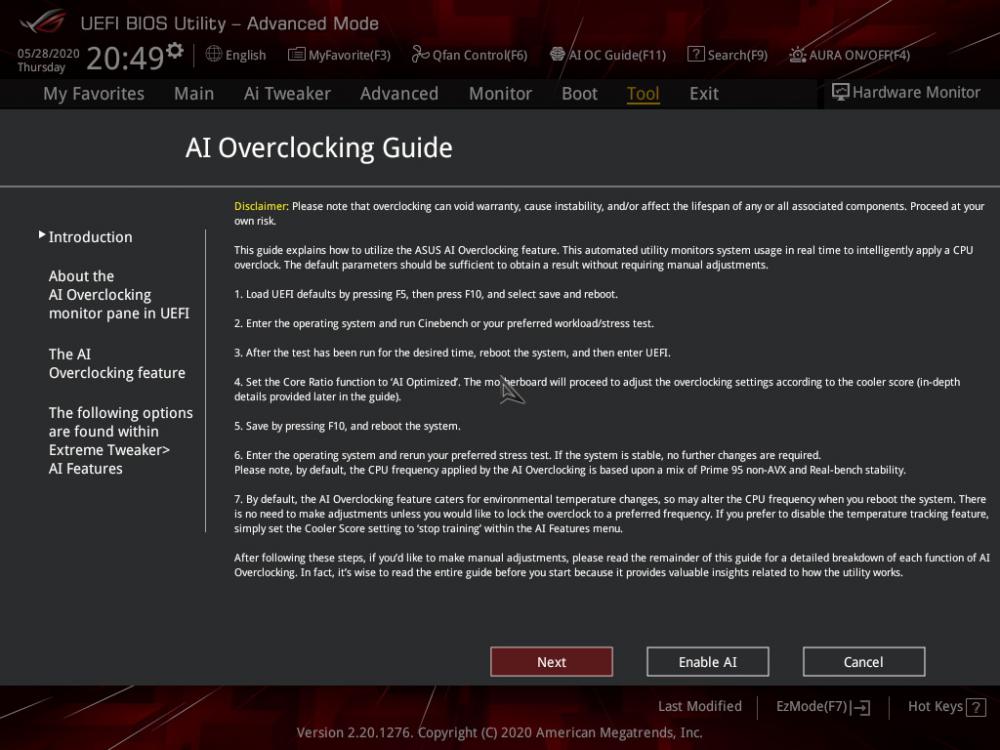The width and height of the screenshot is (1000, 750).
Task: Click the Cancel button
Action: point(864,662)
